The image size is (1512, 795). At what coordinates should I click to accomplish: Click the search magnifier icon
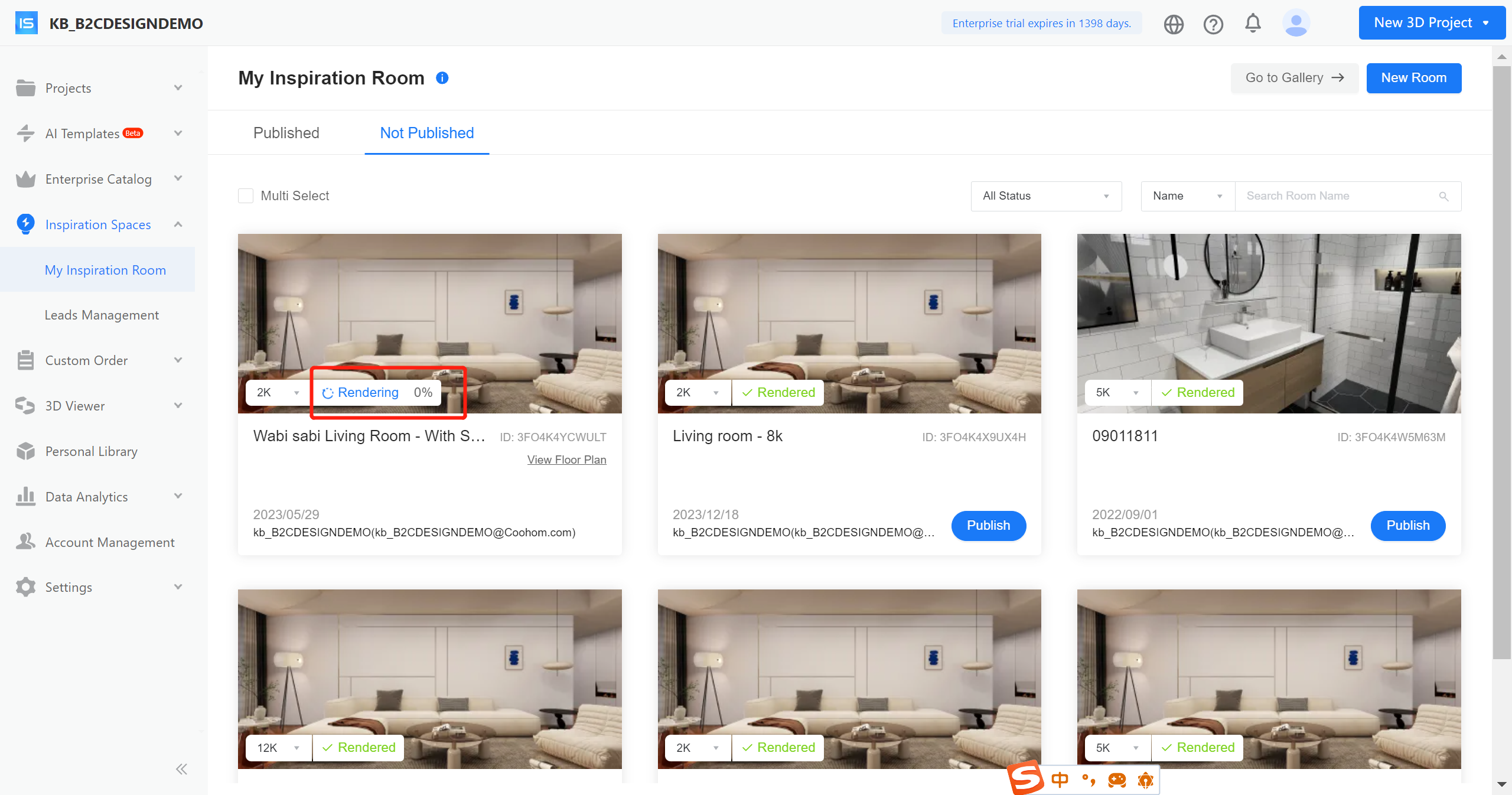pos(1443,196)
